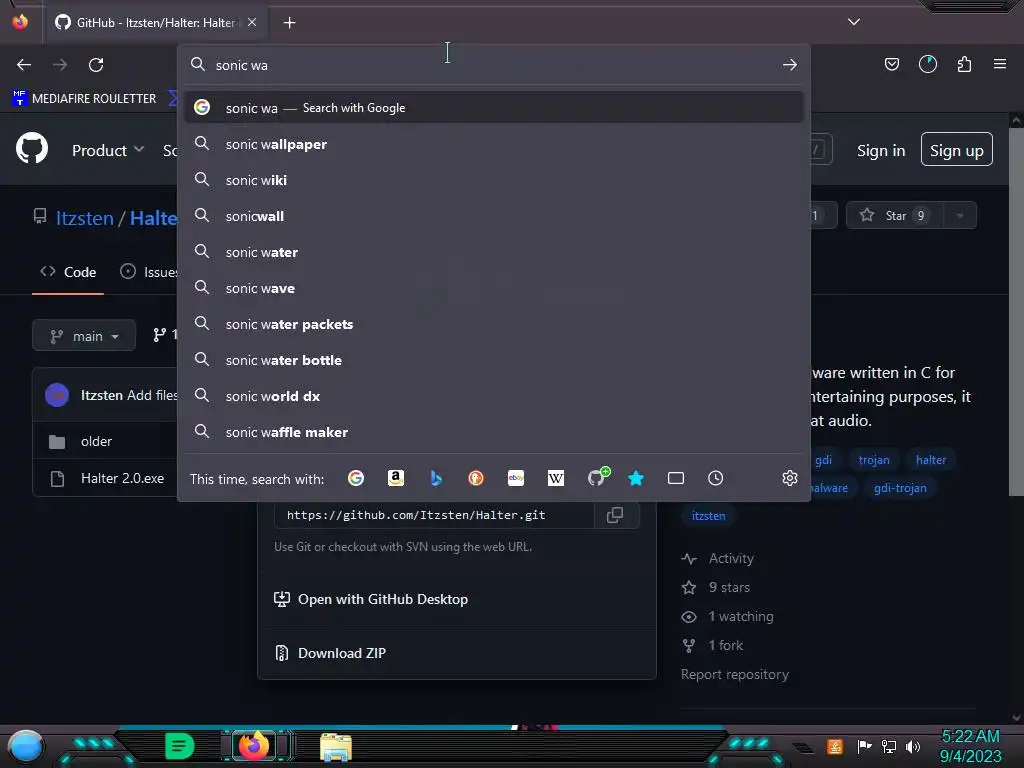This screenshot has height=768, width=1024.
Task: Search this time with Amazon icon
Action: [396, 478]
